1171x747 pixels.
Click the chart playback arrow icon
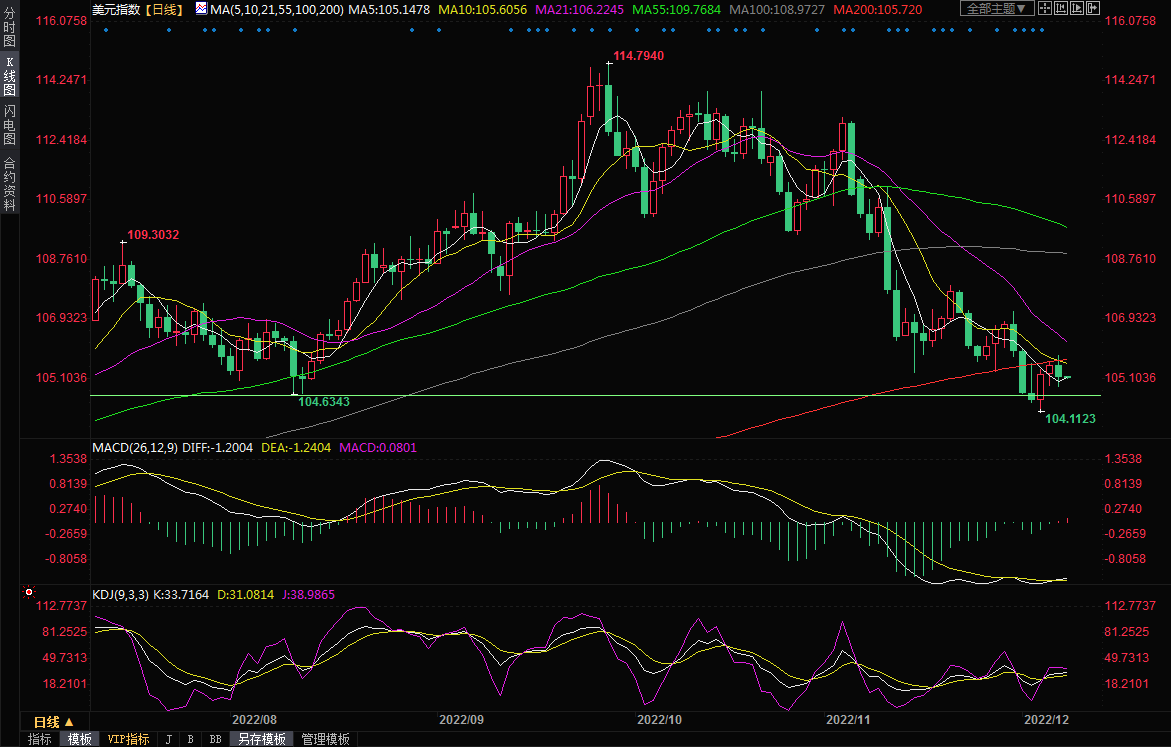(x=1077, y=8)
